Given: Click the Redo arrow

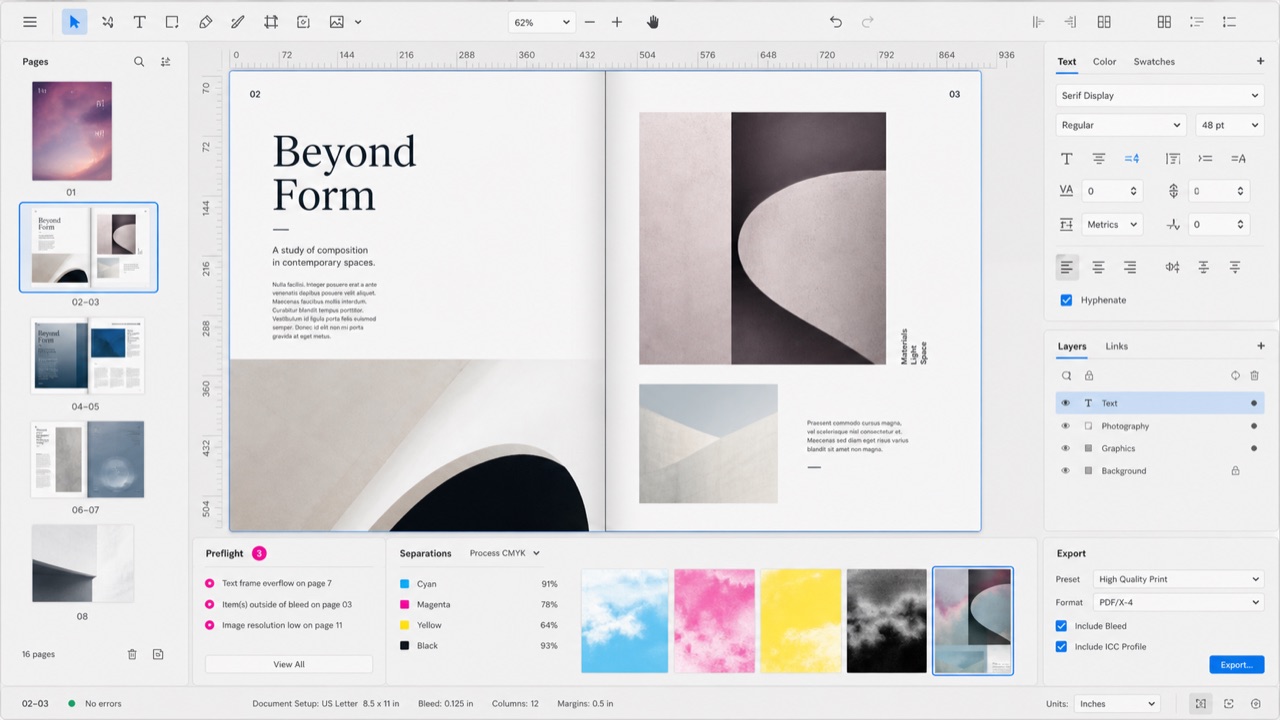Looking at the screenshot, I should [x=868, y=22].
